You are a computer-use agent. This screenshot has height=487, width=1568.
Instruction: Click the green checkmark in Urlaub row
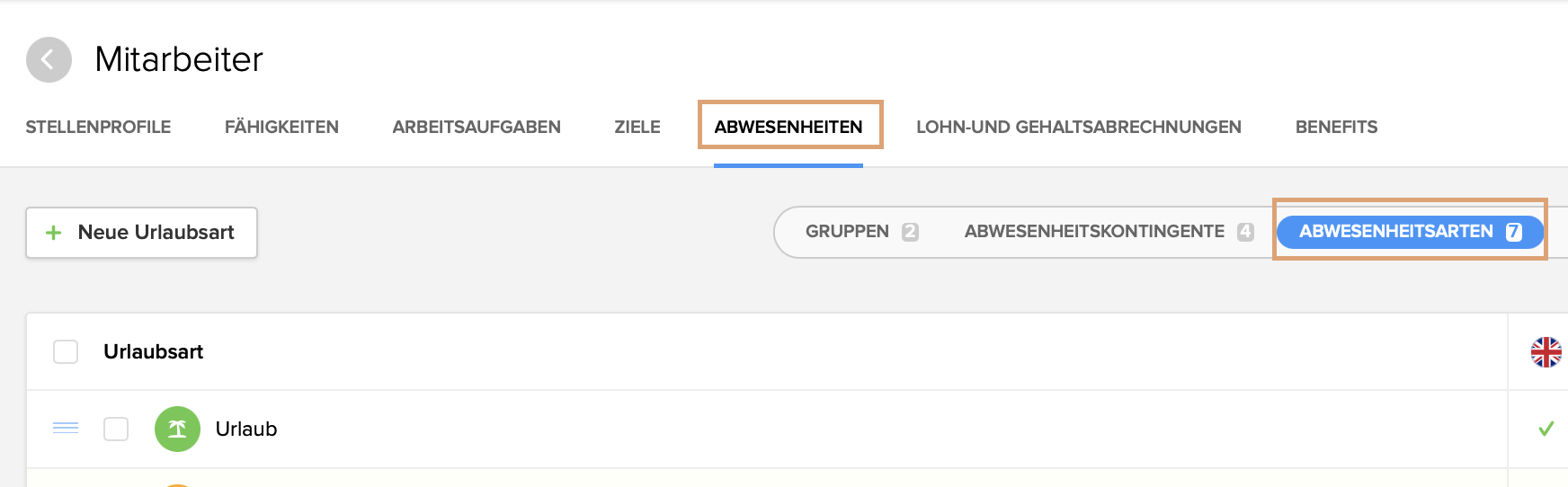1546,429
